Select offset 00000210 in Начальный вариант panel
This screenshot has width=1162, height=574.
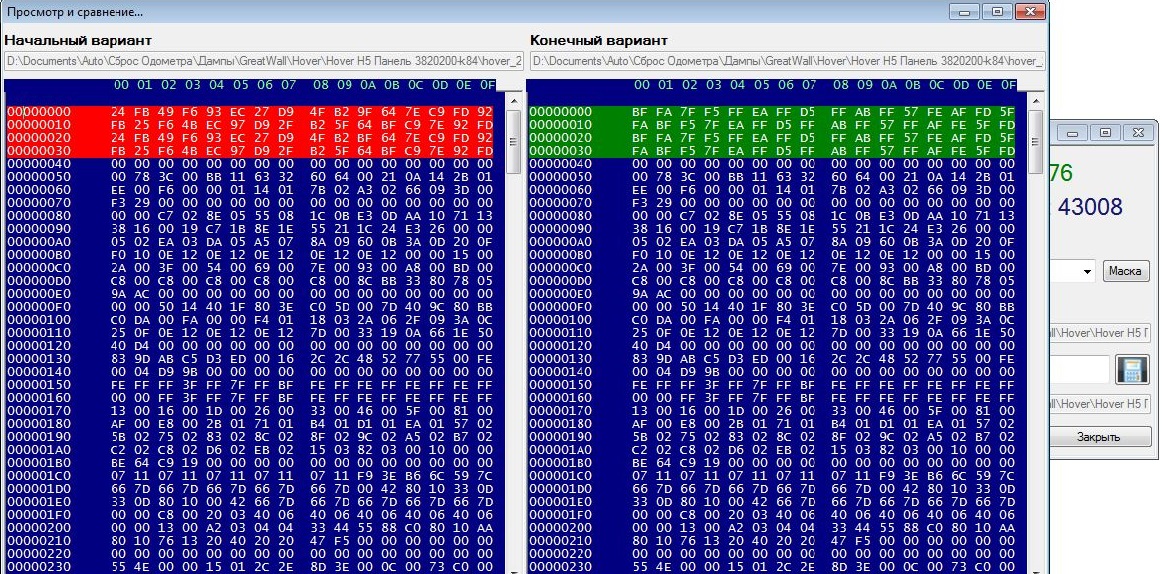pos(40,541)
